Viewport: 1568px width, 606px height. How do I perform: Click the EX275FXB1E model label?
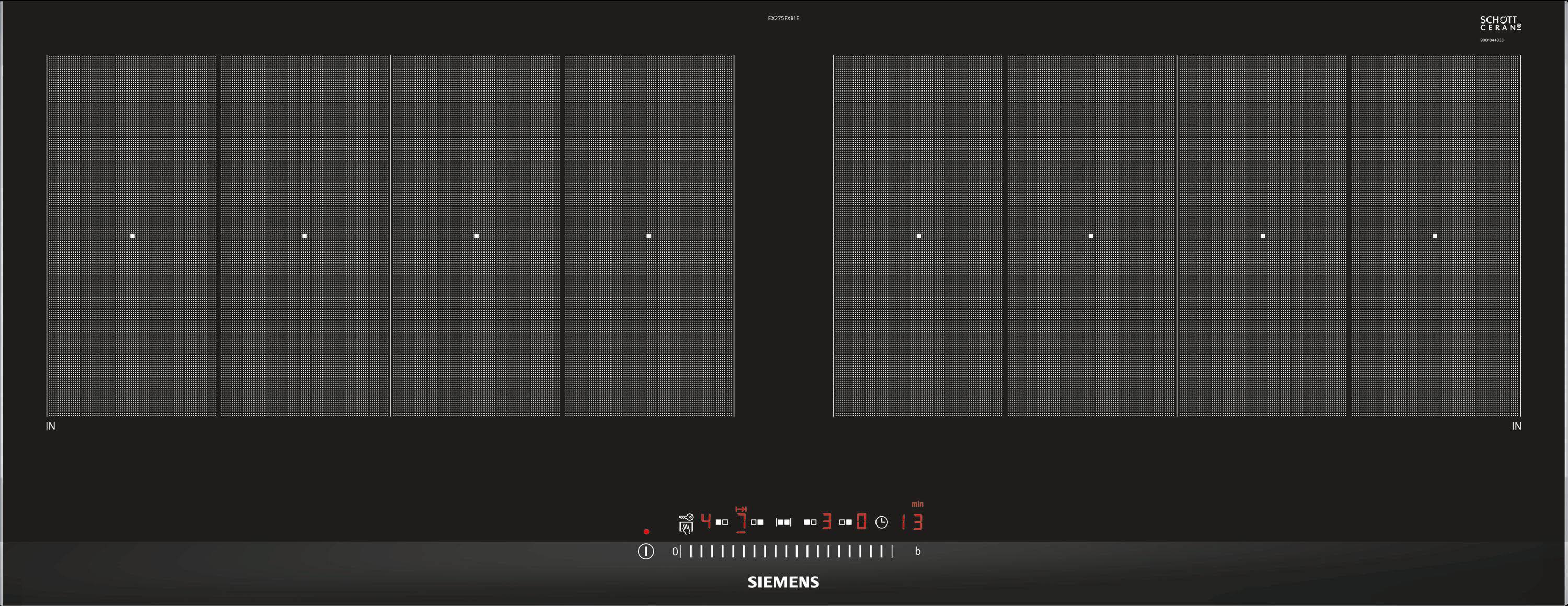coord(783,18)
